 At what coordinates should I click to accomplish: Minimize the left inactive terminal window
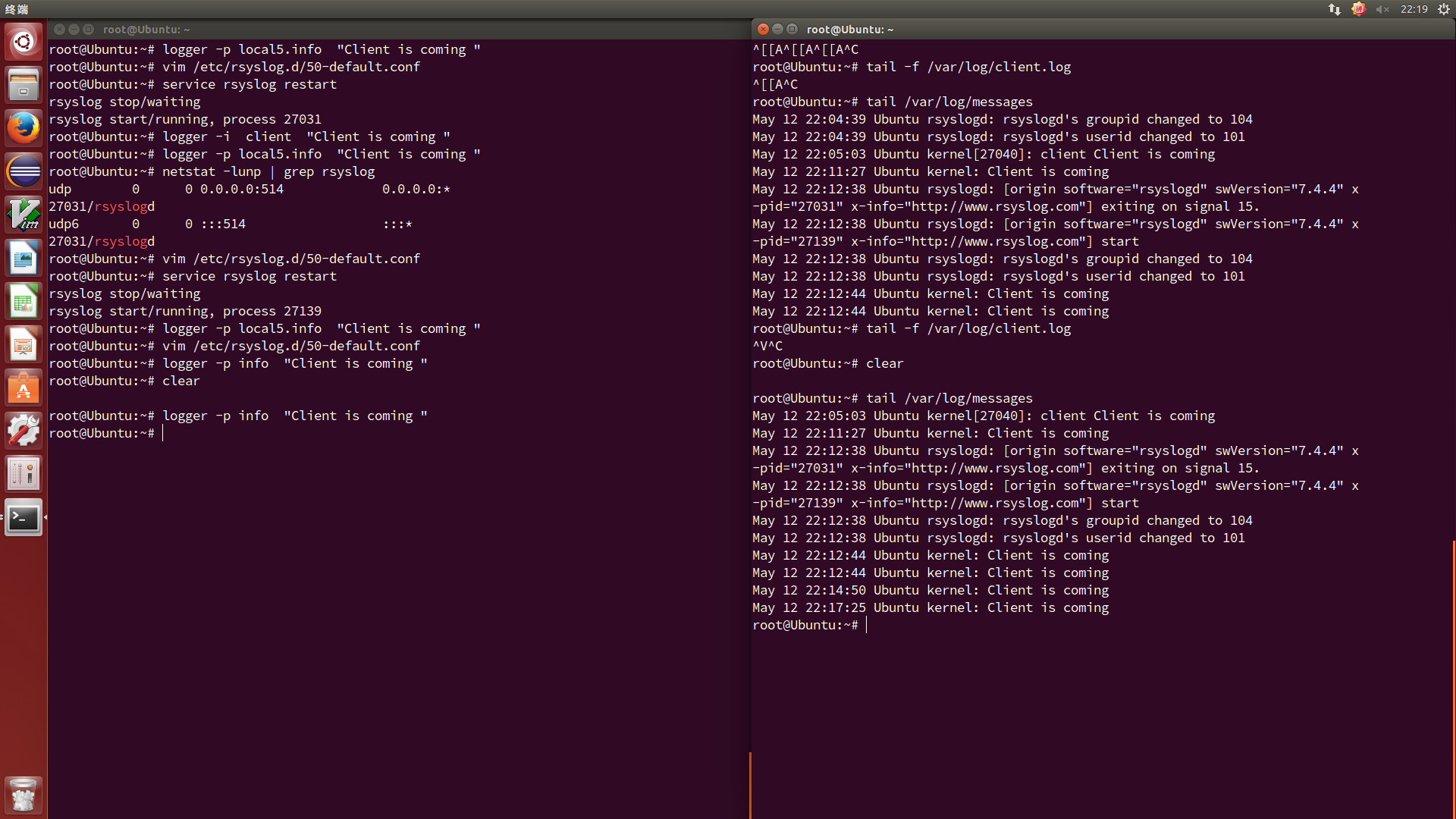[x=74, y=29]
